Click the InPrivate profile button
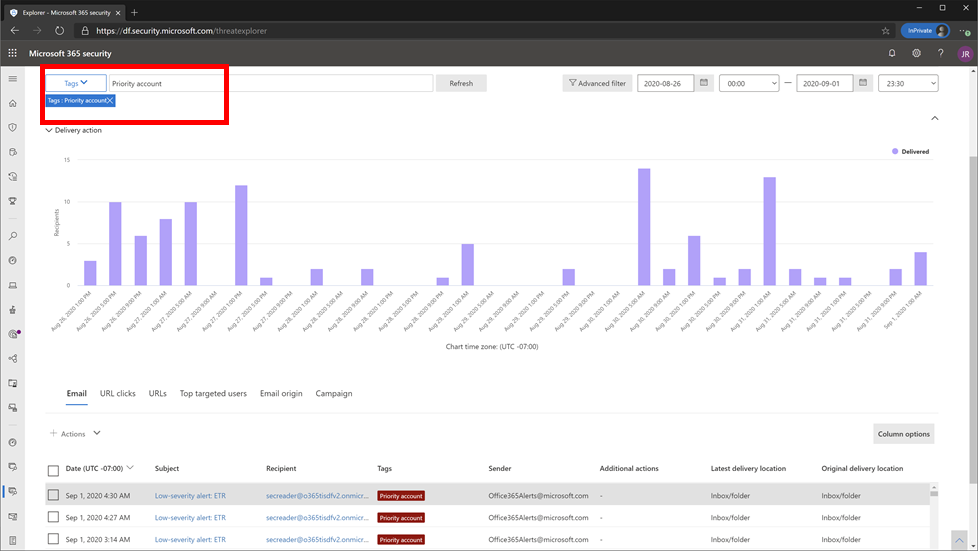The width and height of the screenshot is (978, 551). click(925, 31)
